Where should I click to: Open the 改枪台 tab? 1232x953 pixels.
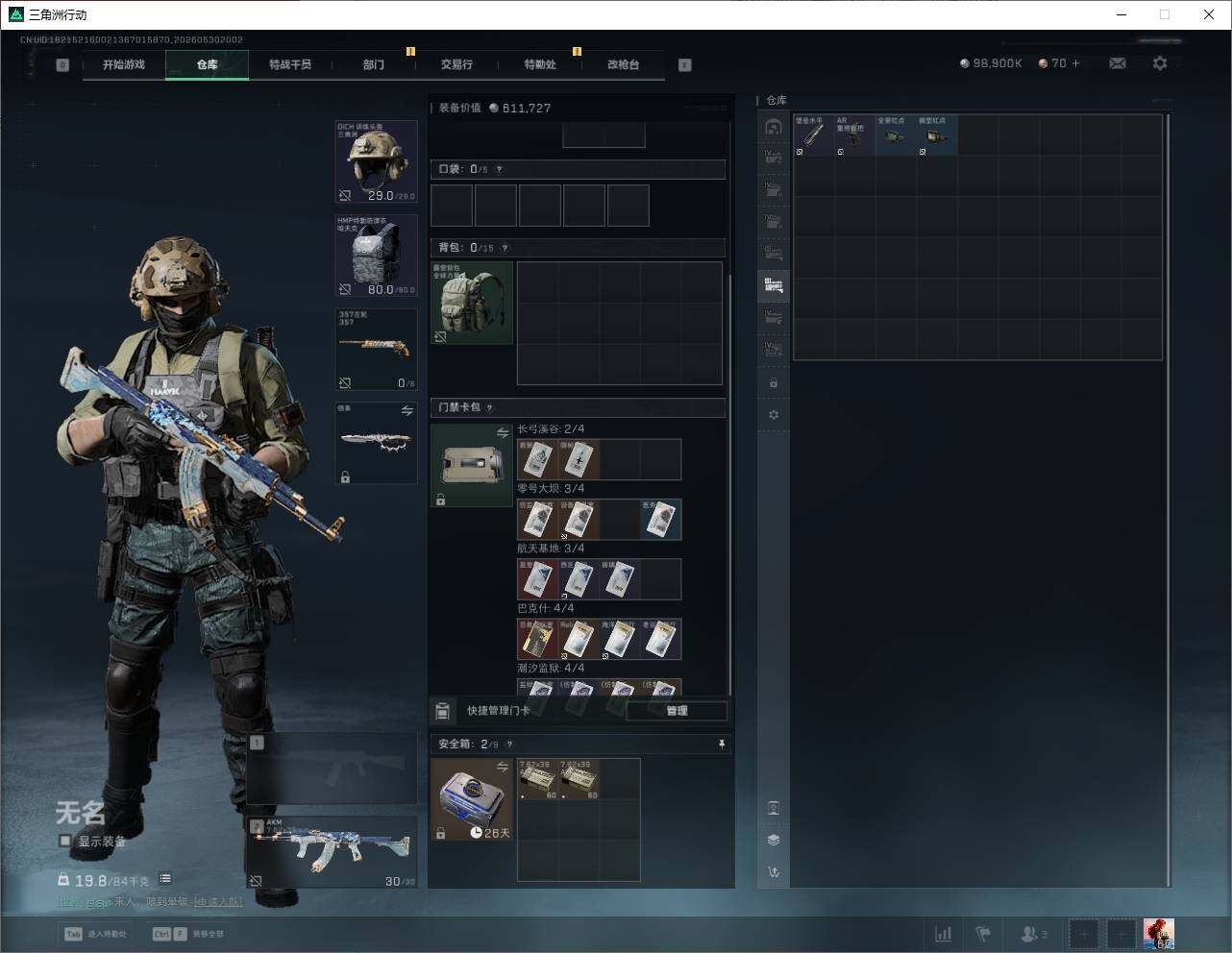(x=623, y=64)
